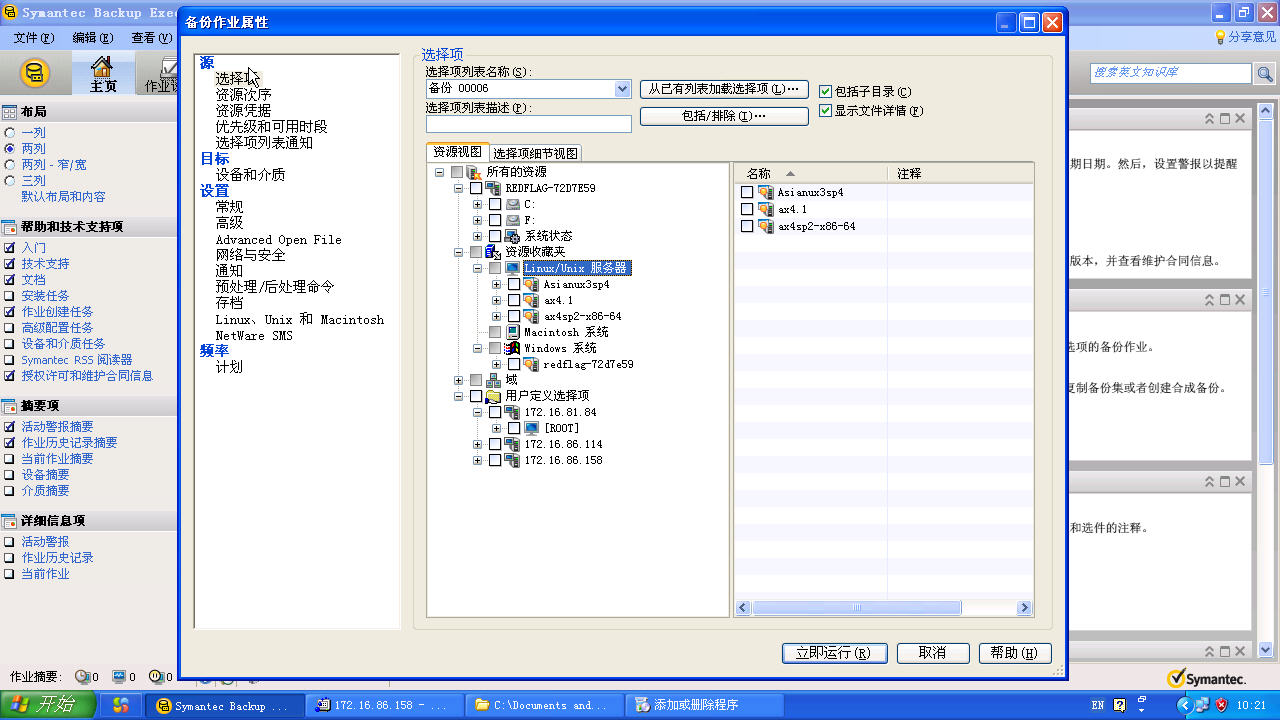Toggle 显示文件详情 checkbox

[x=825, y=111]
